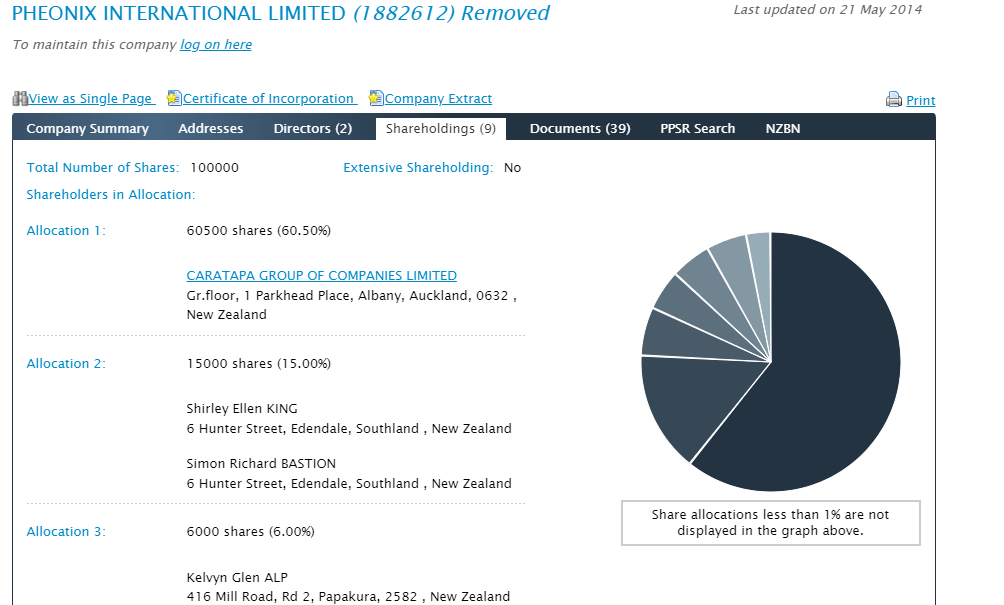Open the Company Summary tab
Image resolution: width=1004 pixels, height=605 pixels.
[x=87, y=129]
